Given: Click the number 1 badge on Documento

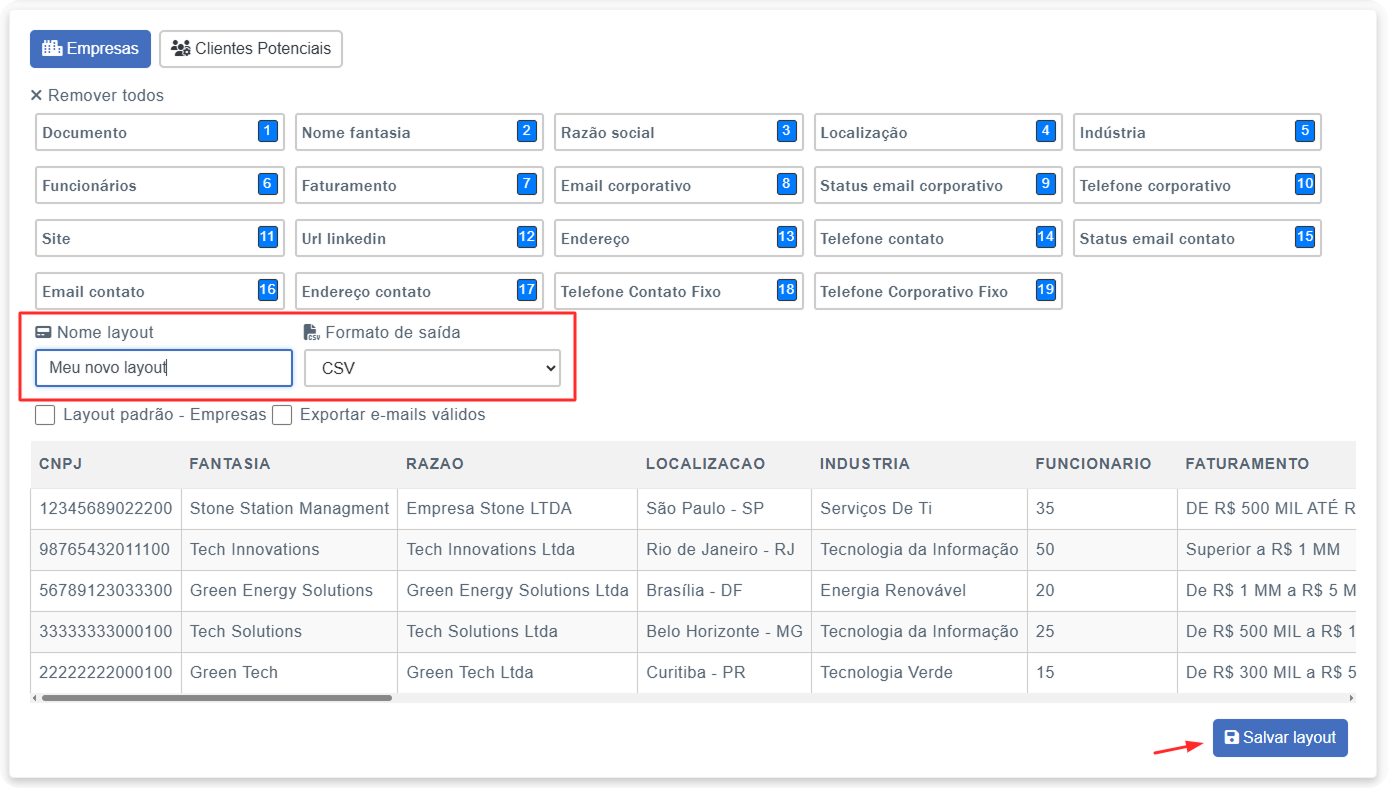Looking at the screenshot, I should (267, 131).
